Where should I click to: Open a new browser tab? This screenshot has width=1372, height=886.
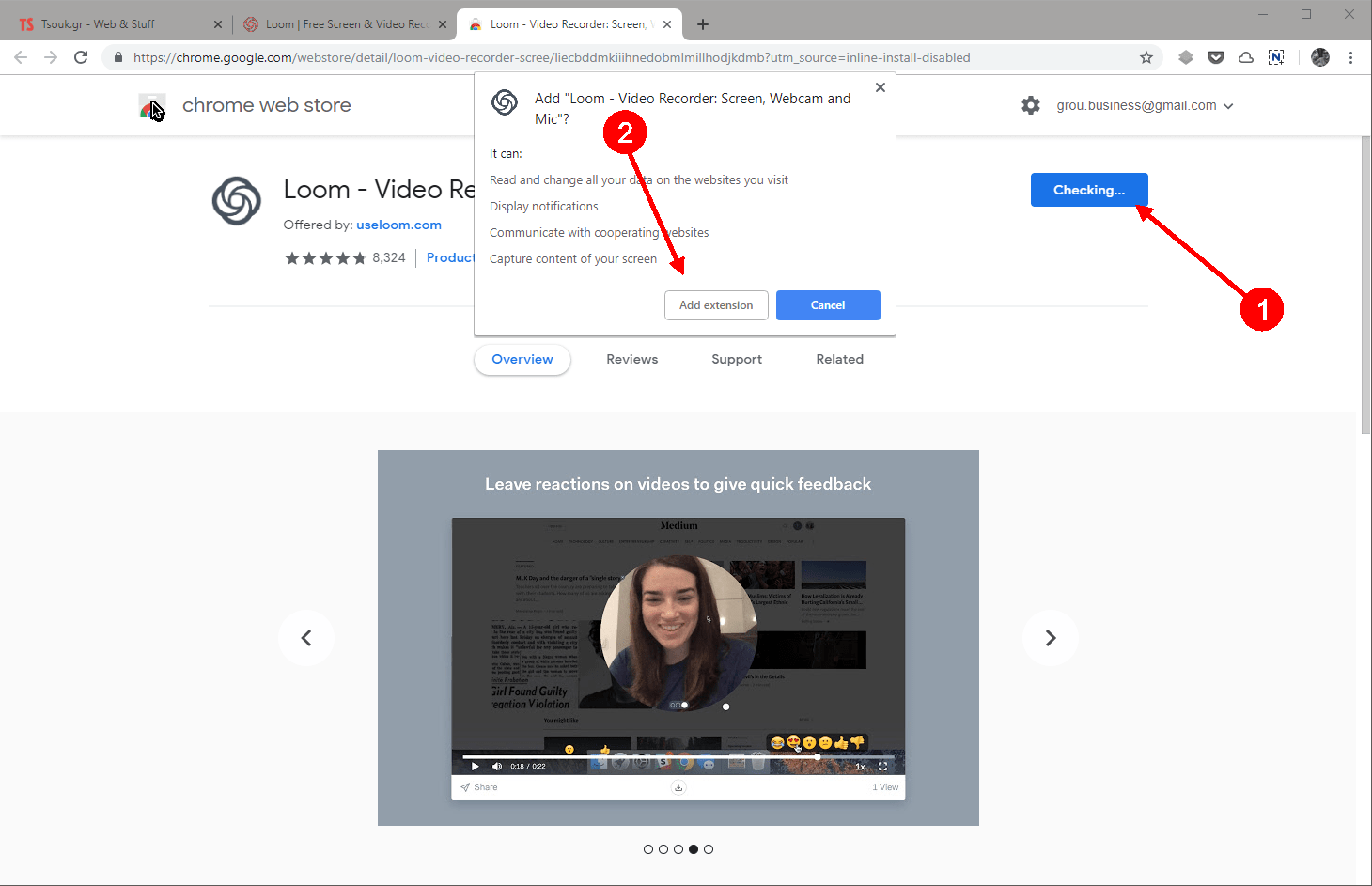(703, 24)
